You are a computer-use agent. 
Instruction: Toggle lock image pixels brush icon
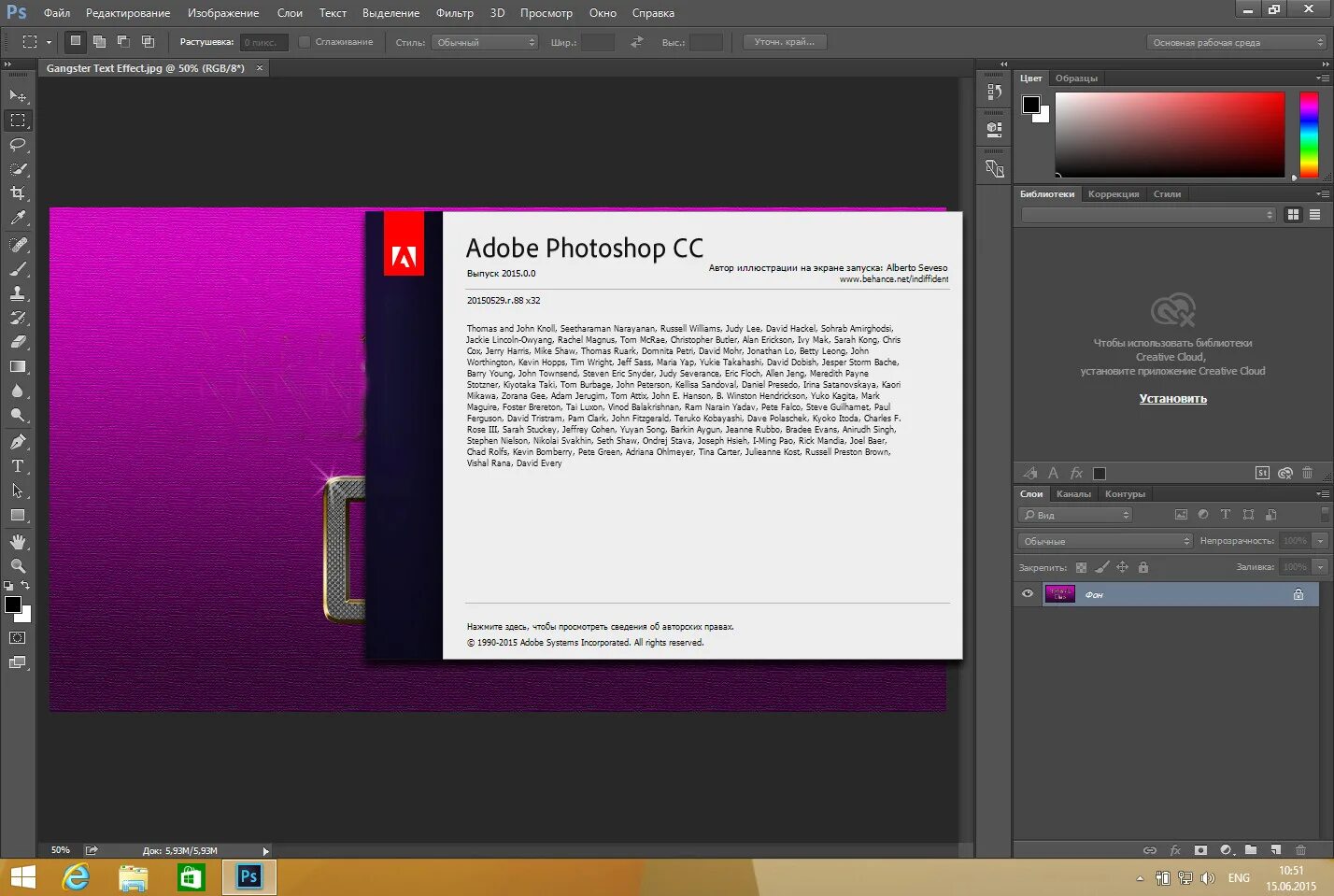pyautogui.click(x=1101, y=567)
